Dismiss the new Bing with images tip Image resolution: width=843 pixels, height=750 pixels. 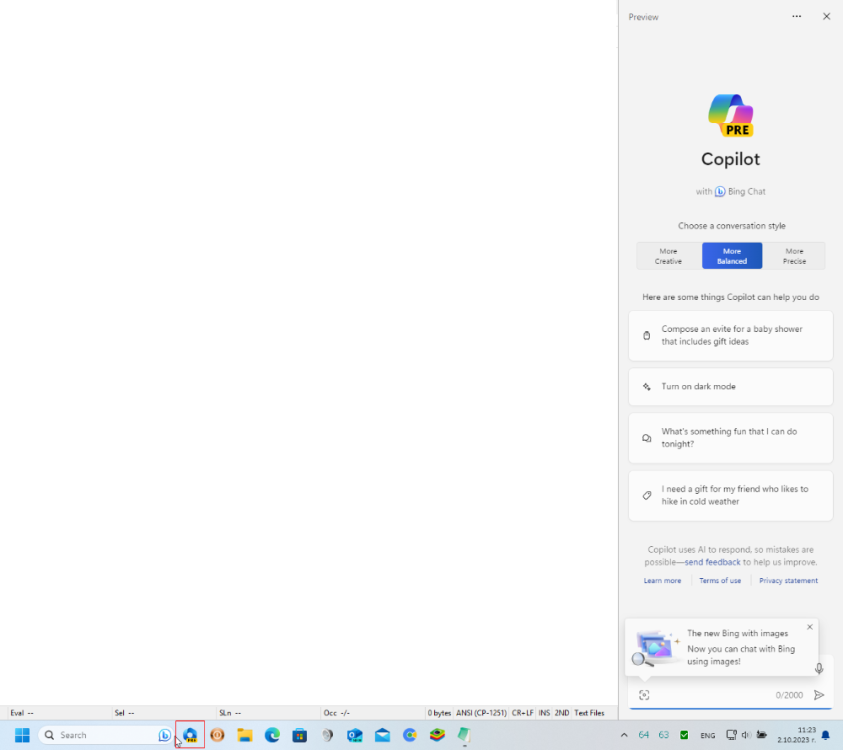(x=810, y=627)
